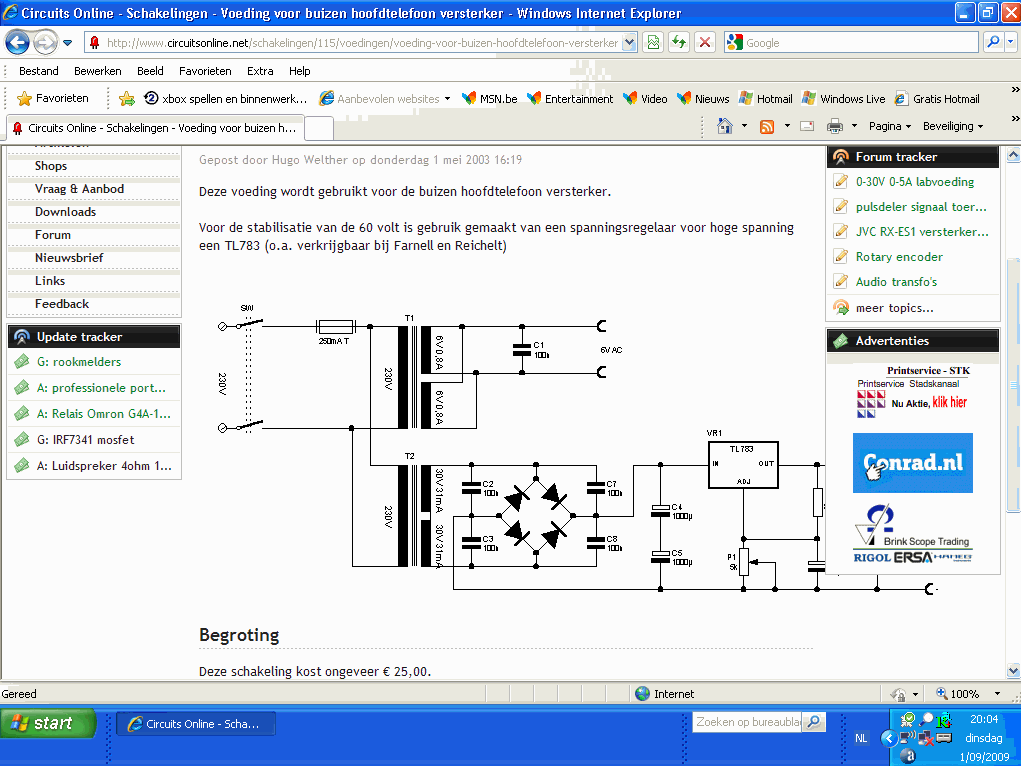Open the '0-30V 0-5A labvoeding' forum topic
This screenshot has height=766, width=1021.
914,182
